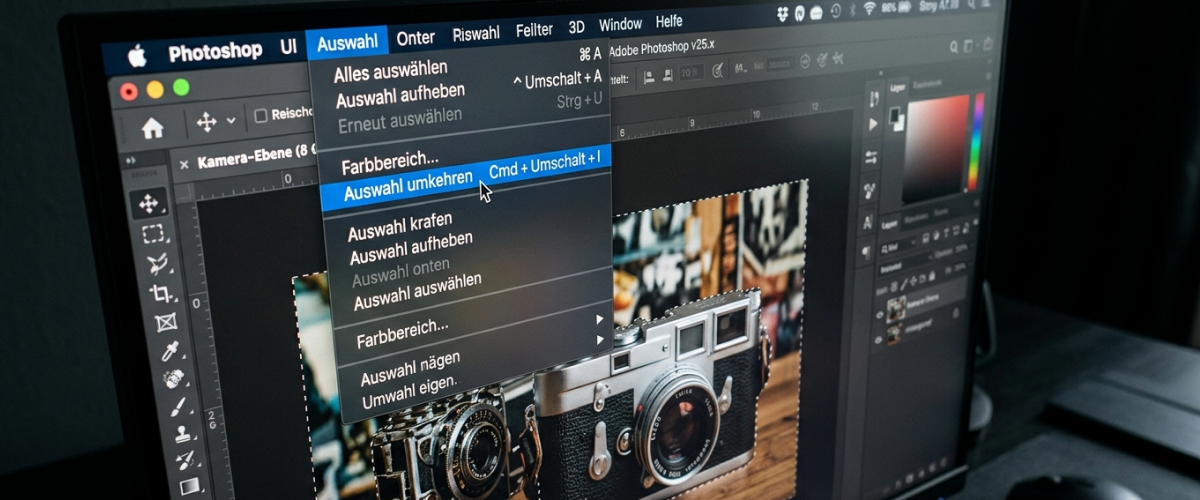Screen dimensions: 1200x500
Task: Select the Move tool in the toolbox
Action: pos(149,203)
